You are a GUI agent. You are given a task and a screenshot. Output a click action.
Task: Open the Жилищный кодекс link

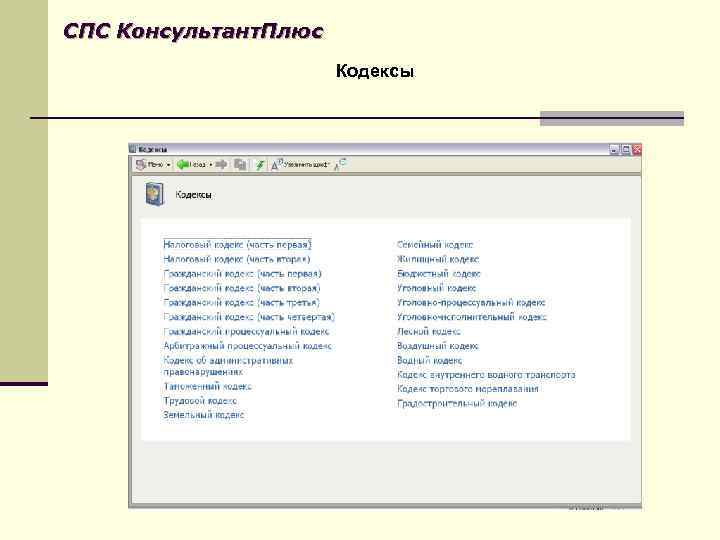point(438,259)
